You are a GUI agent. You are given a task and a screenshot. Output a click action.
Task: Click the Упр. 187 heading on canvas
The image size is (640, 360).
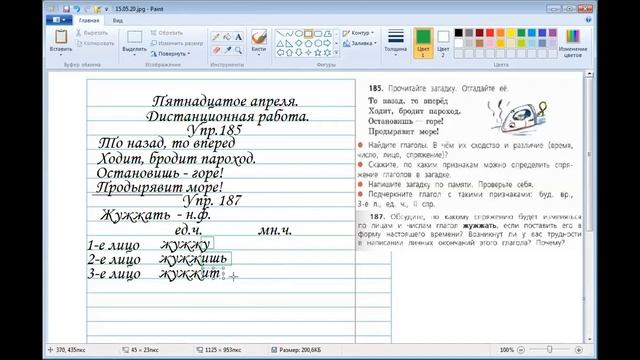(211, 200)
